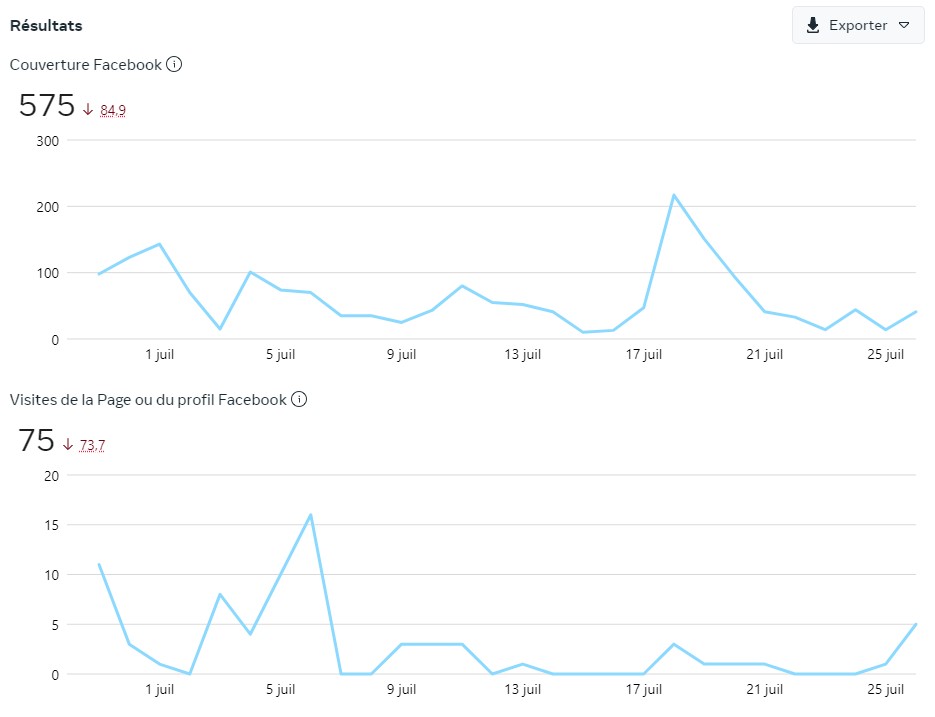Click the visits chart peak after 5 juil
935x717 pixels.
pyautogui.click(x=311, y=515)
